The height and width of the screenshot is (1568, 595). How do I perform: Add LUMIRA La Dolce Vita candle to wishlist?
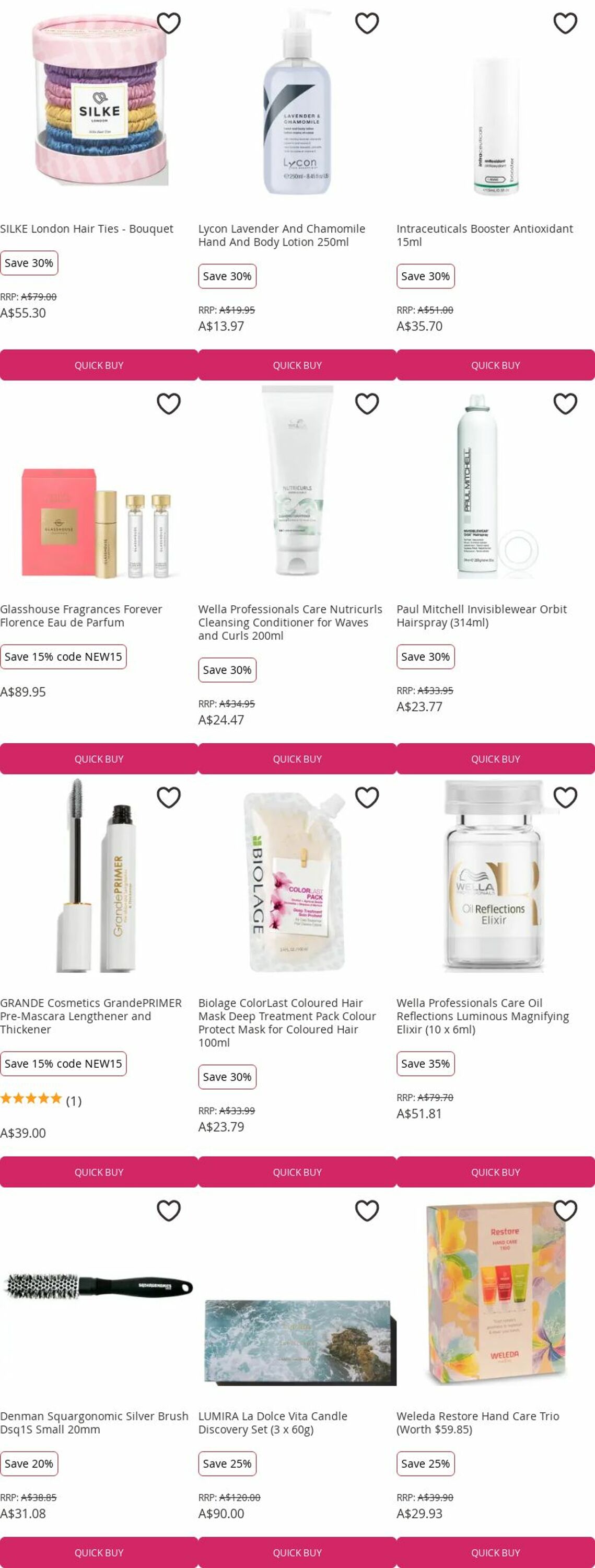[x=367, y=1210]
